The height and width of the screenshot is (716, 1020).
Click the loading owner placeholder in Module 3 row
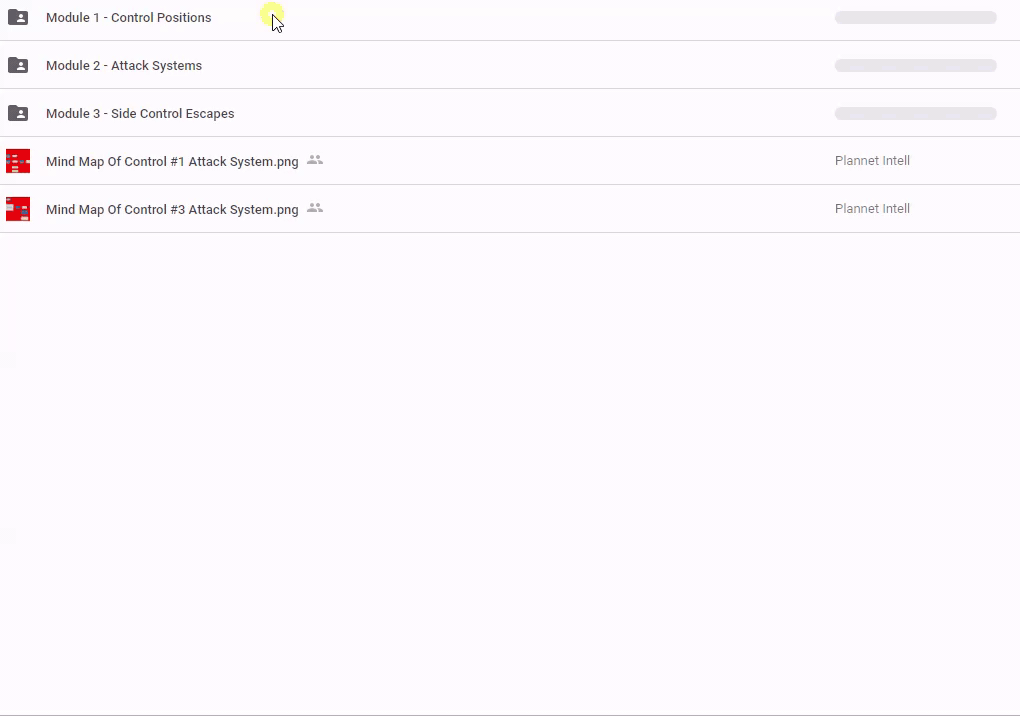pyautogui.click(x=915, y=114)
